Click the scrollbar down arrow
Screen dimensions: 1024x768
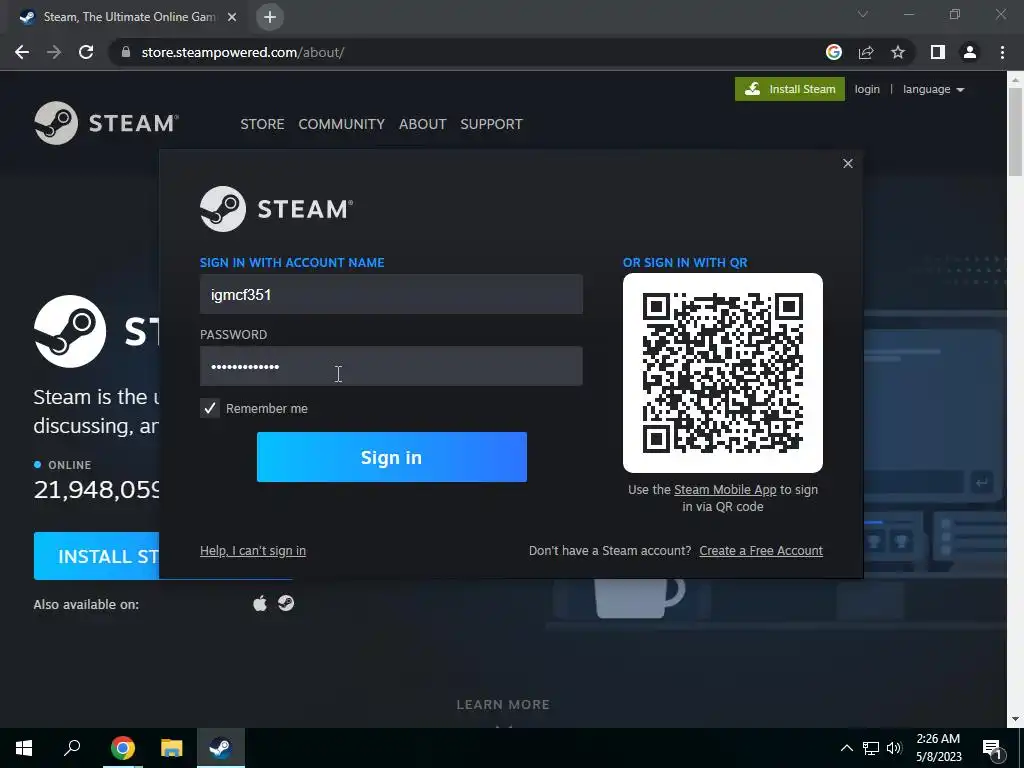(1015, 719)
